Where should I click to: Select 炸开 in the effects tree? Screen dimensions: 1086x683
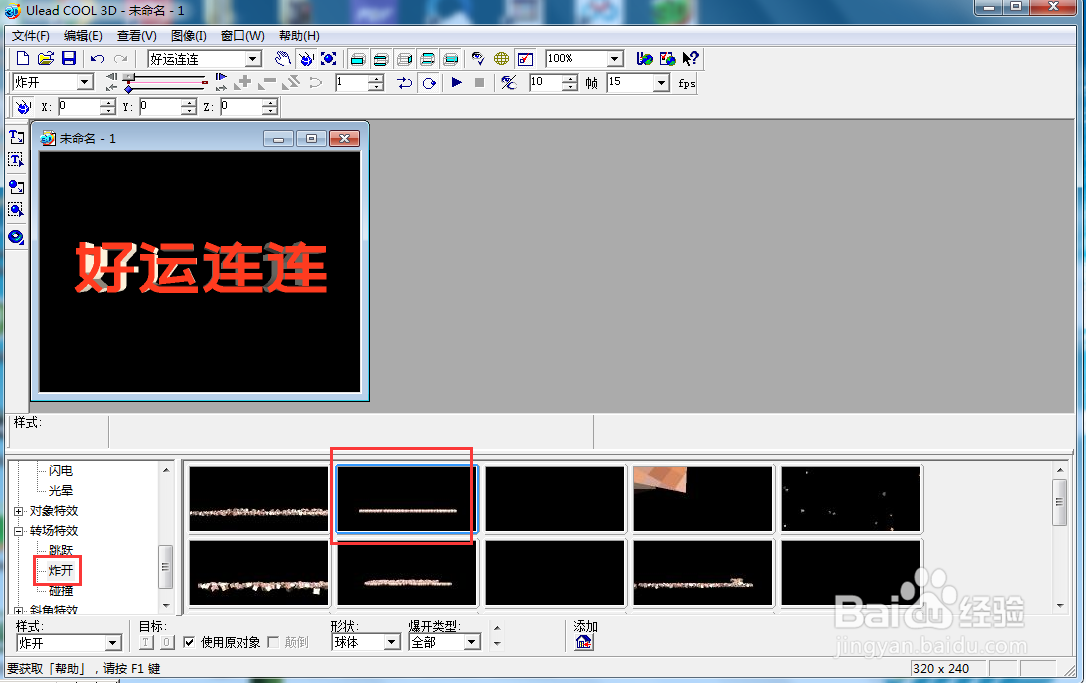(61, 571)
